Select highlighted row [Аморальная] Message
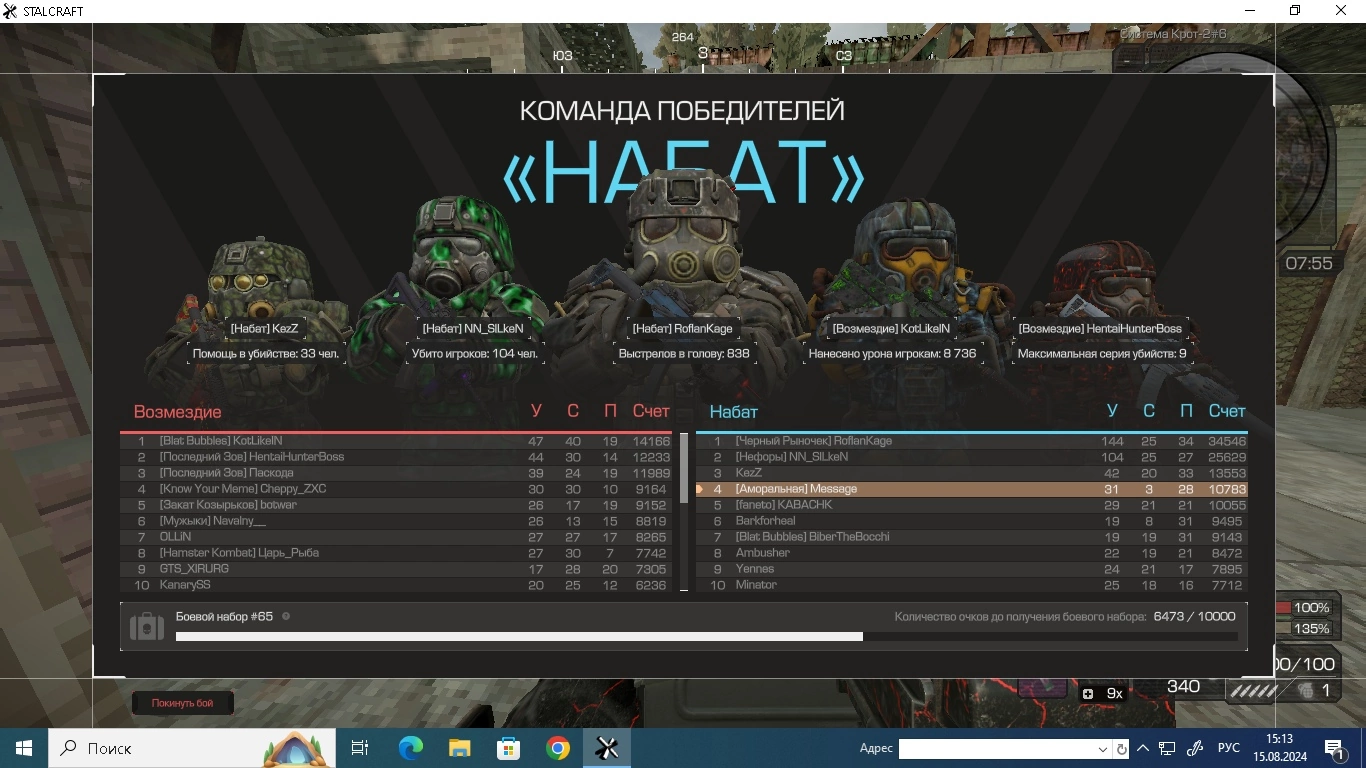Screen dimensions: 1366x768 (x=972, y=489)
